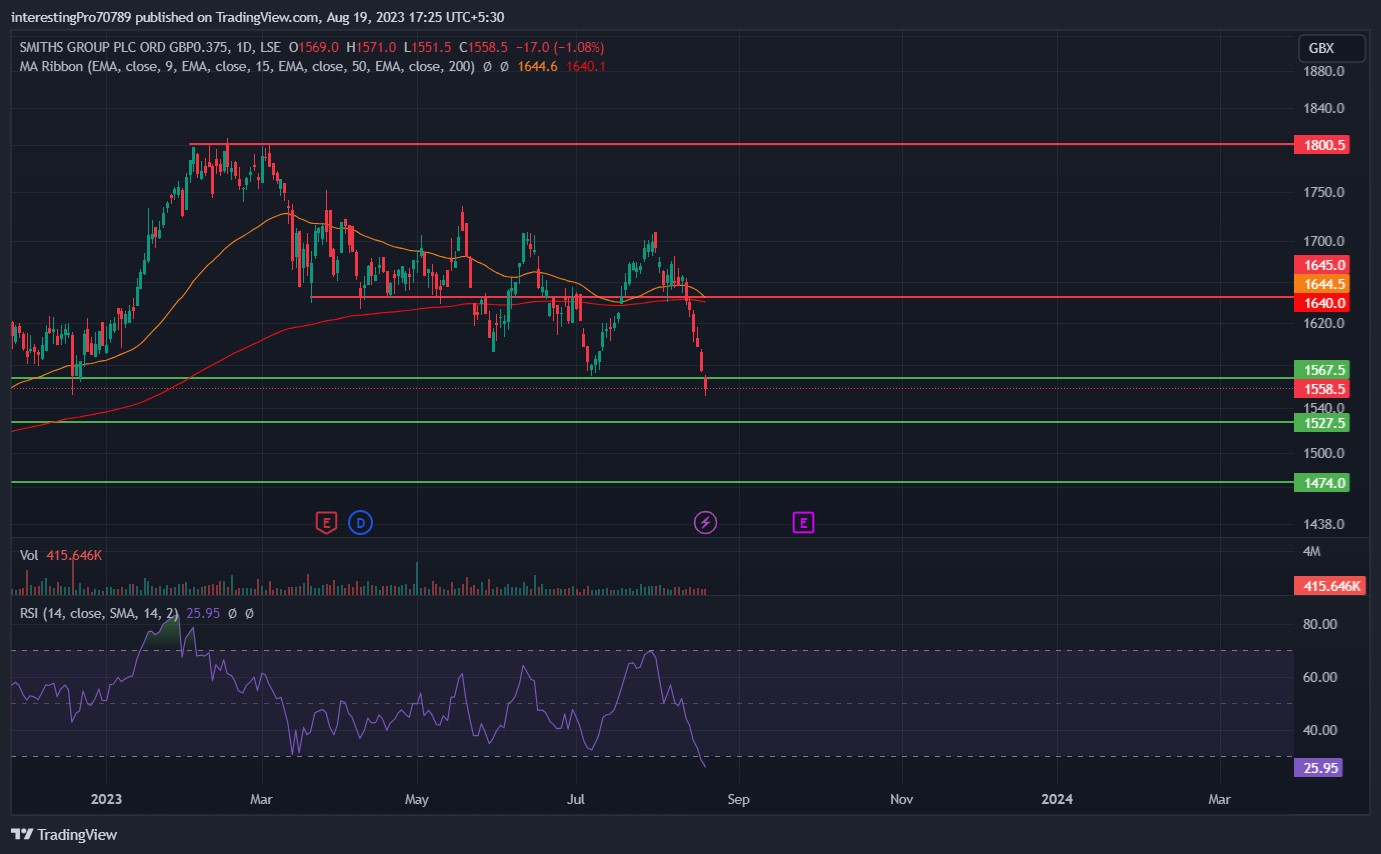Viewport: 1381px width, 854px height.
Task: Select the MA Ribbon indicator legend
Action: tap(249, 66)
